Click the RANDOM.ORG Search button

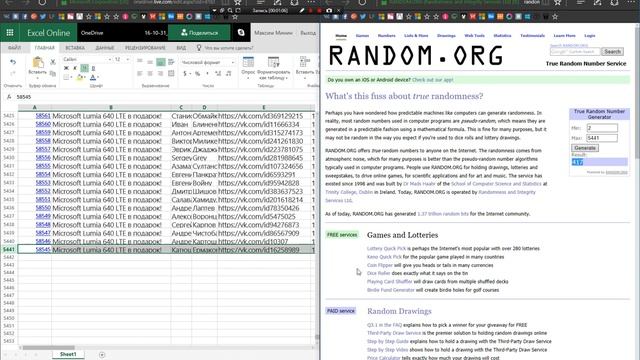coord(612,52)
